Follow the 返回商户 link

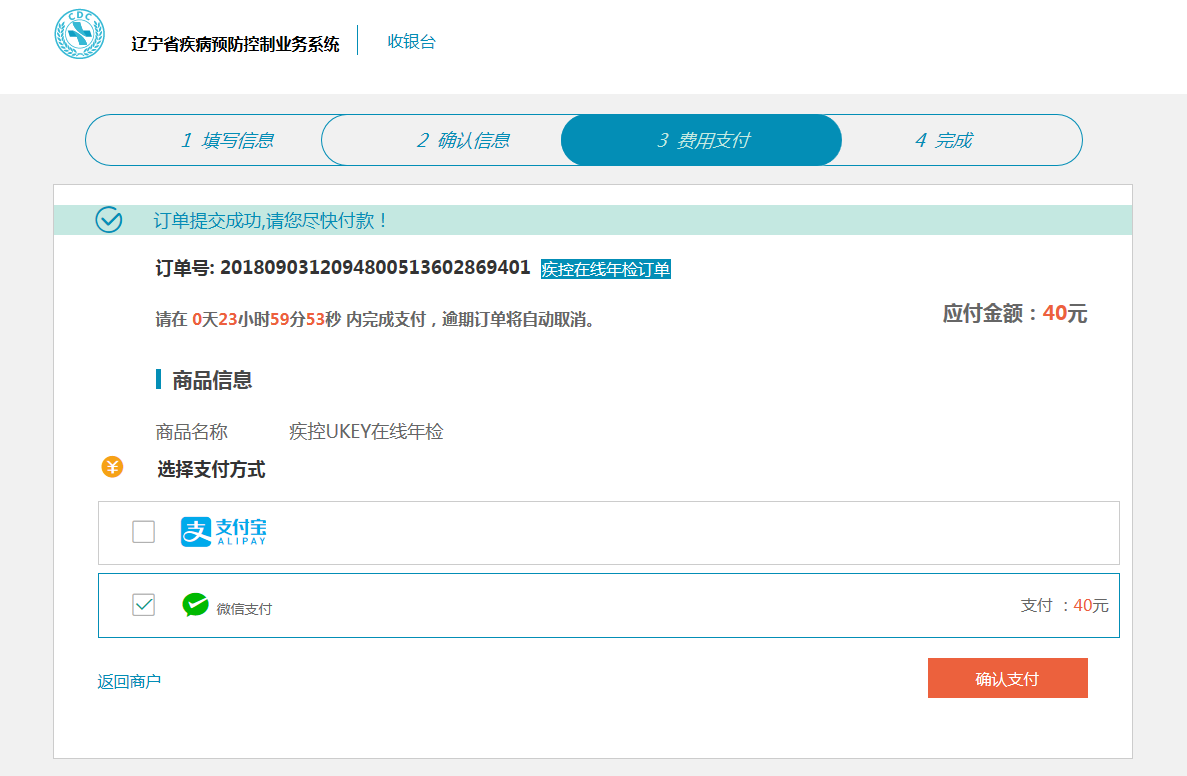pos(129,682)
